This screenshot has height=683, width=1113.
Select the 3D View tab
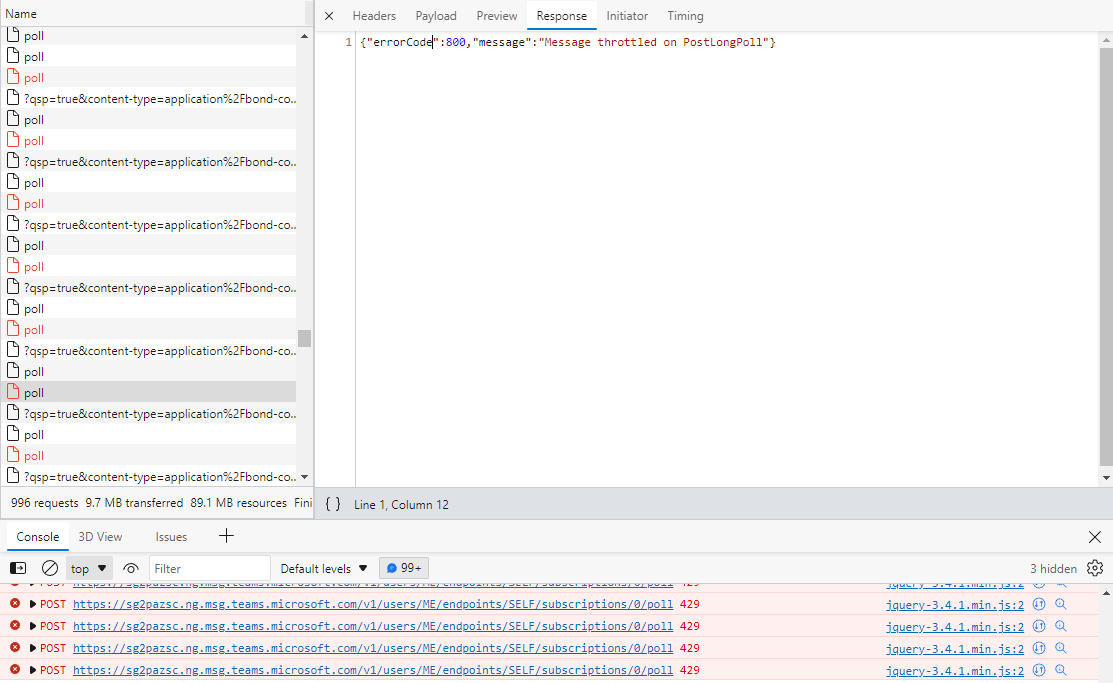tap(100, 536)
